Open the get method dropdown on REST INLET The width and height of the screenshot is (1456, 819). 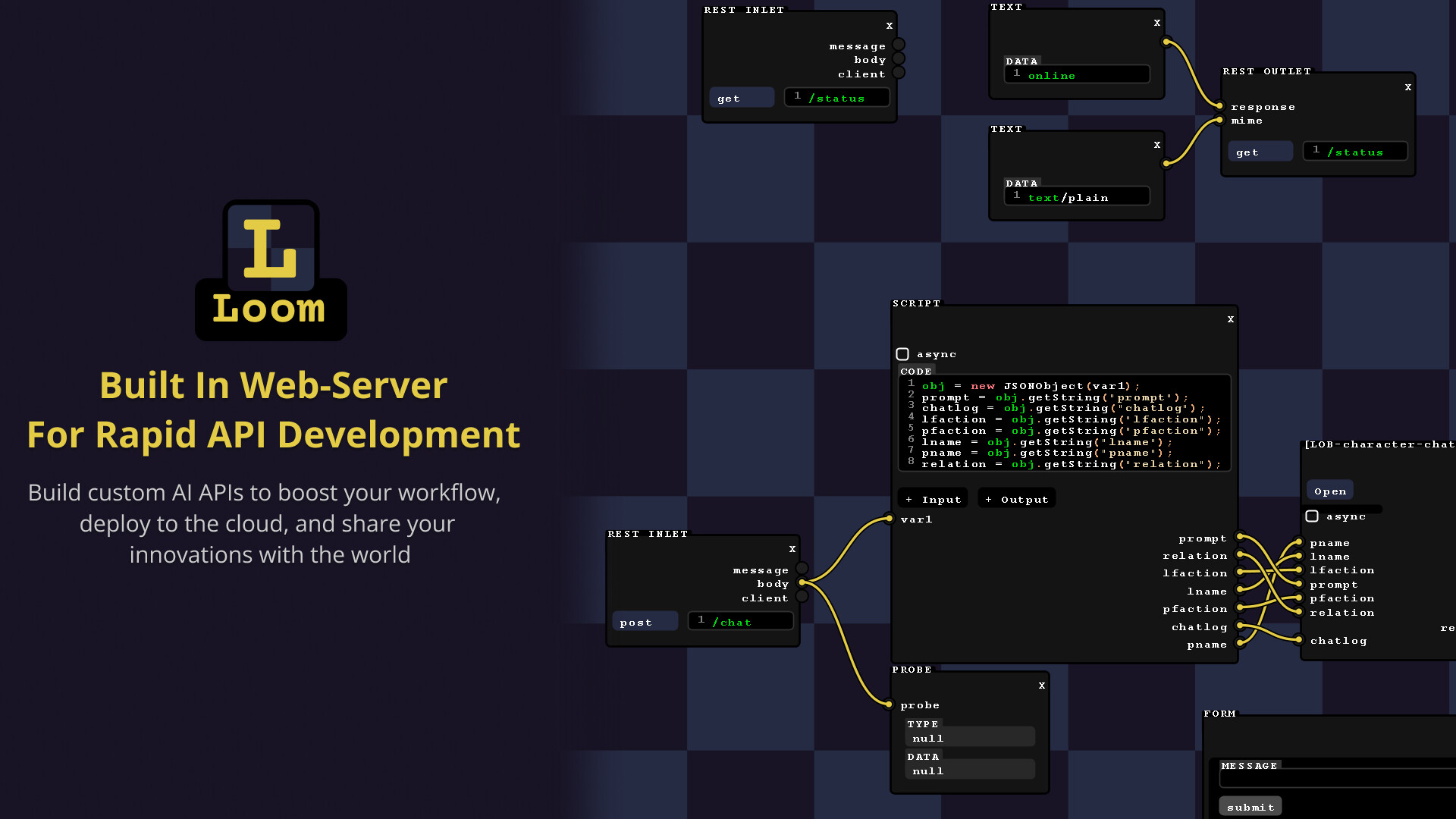[x=741, y=98]
